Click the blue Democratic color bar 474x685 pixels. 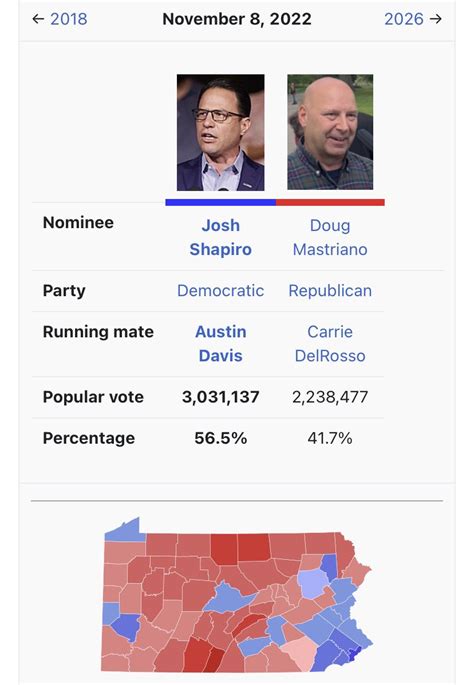[221, 202]
